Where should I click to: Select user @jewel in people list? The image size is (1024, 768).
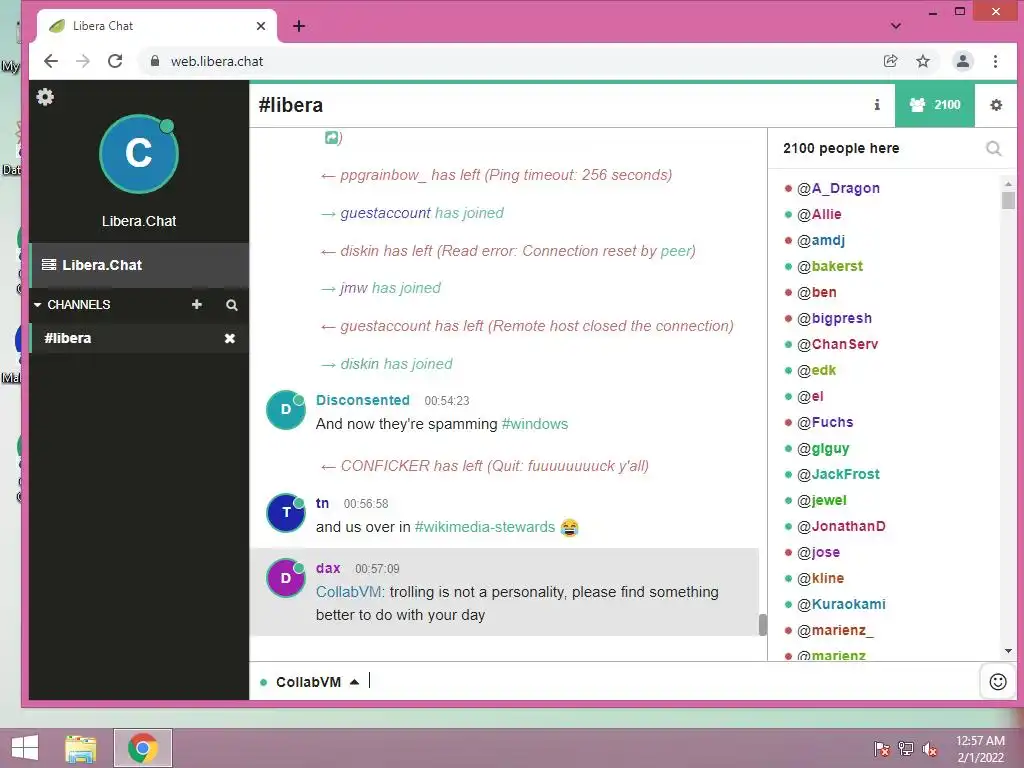tap(822, 500)
